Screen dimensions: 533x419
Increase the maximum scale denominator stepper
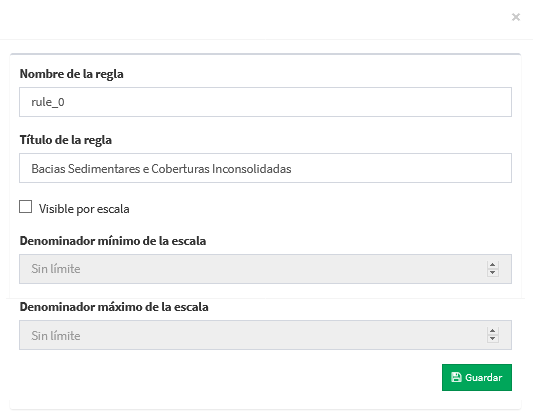pos(492,331)
